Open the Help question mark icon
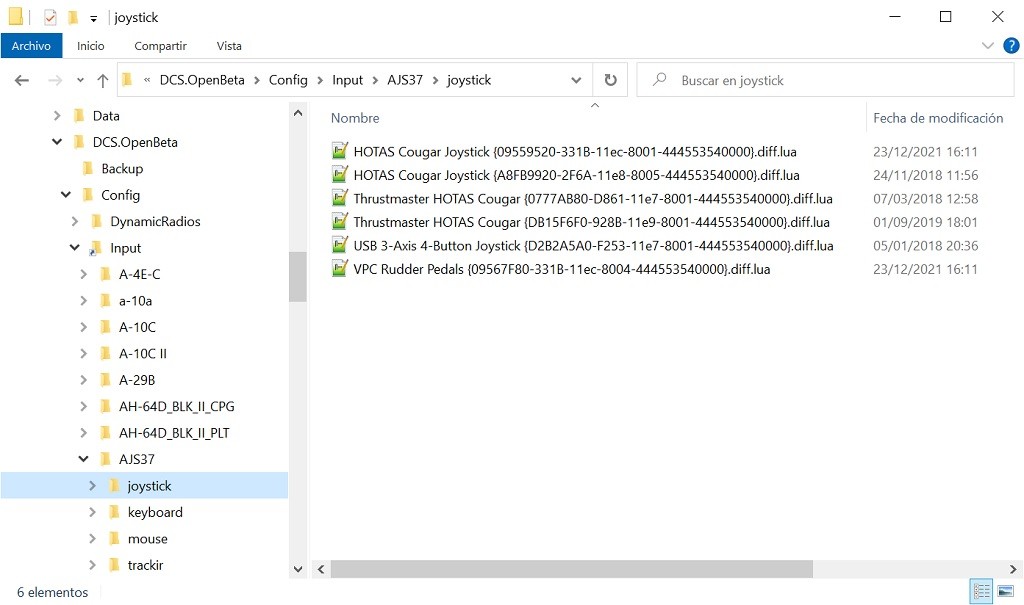The image size is (1024, 605). (1011, 46)
